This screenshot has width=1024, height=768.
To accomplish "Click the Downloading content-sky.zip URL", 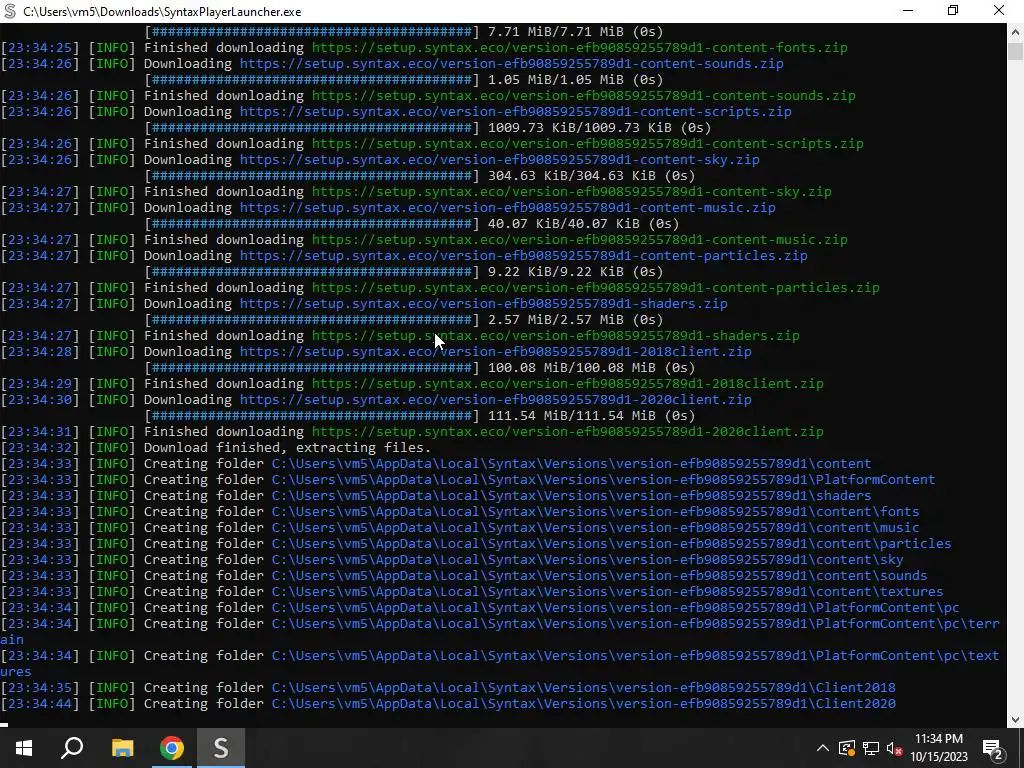I will 500,159.
